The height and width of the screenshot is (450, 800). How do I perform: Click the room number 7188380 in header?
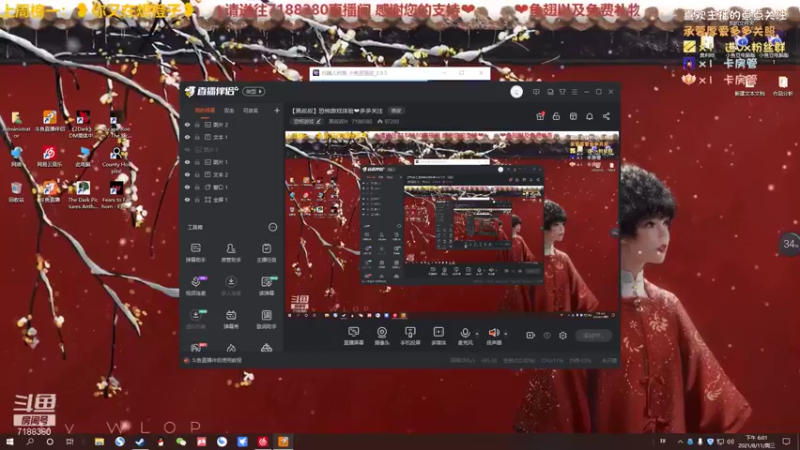coord(361,121)
